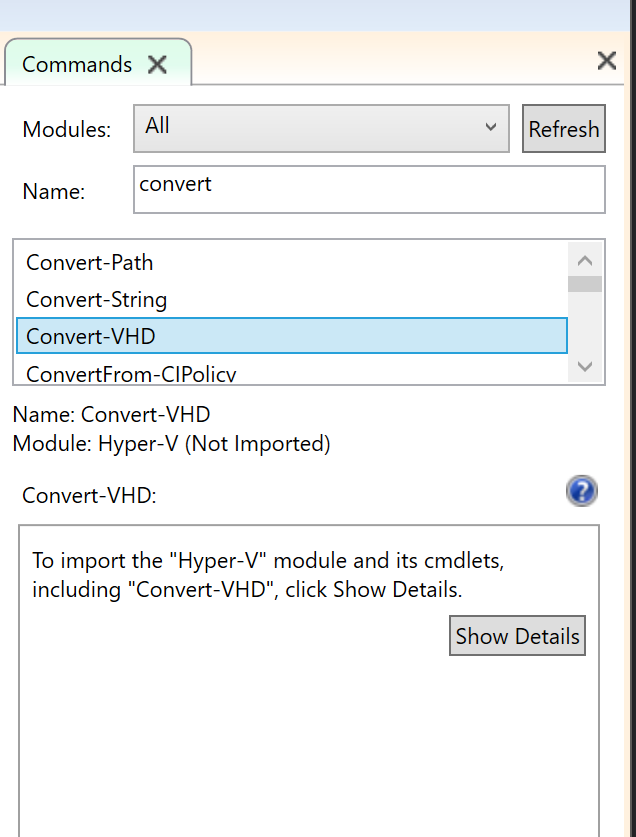The height and width of the screenshot is (837, 636).
Task: Click the command list scroll-down arrow
Action: coord(585,366)
